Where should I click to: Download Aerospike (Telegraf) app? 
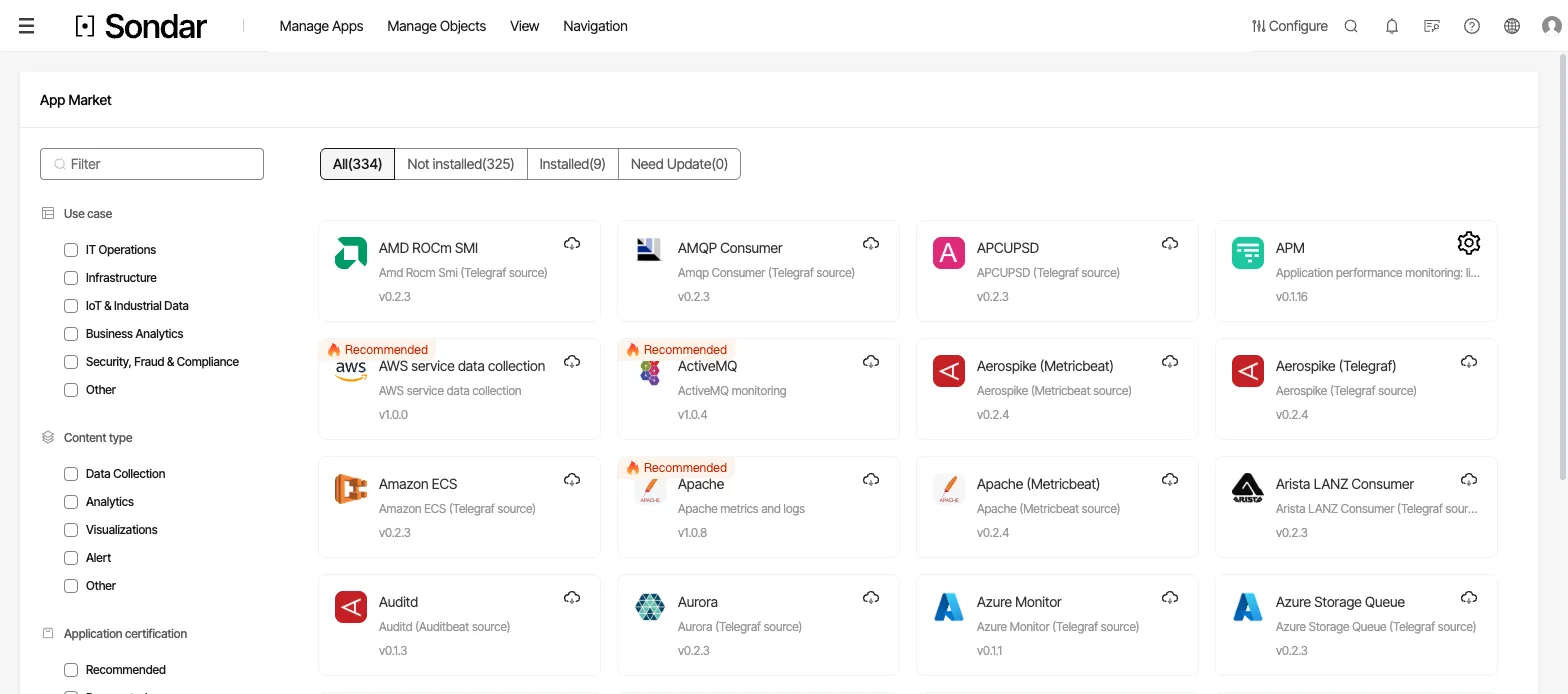click(x=1469, y=362)
